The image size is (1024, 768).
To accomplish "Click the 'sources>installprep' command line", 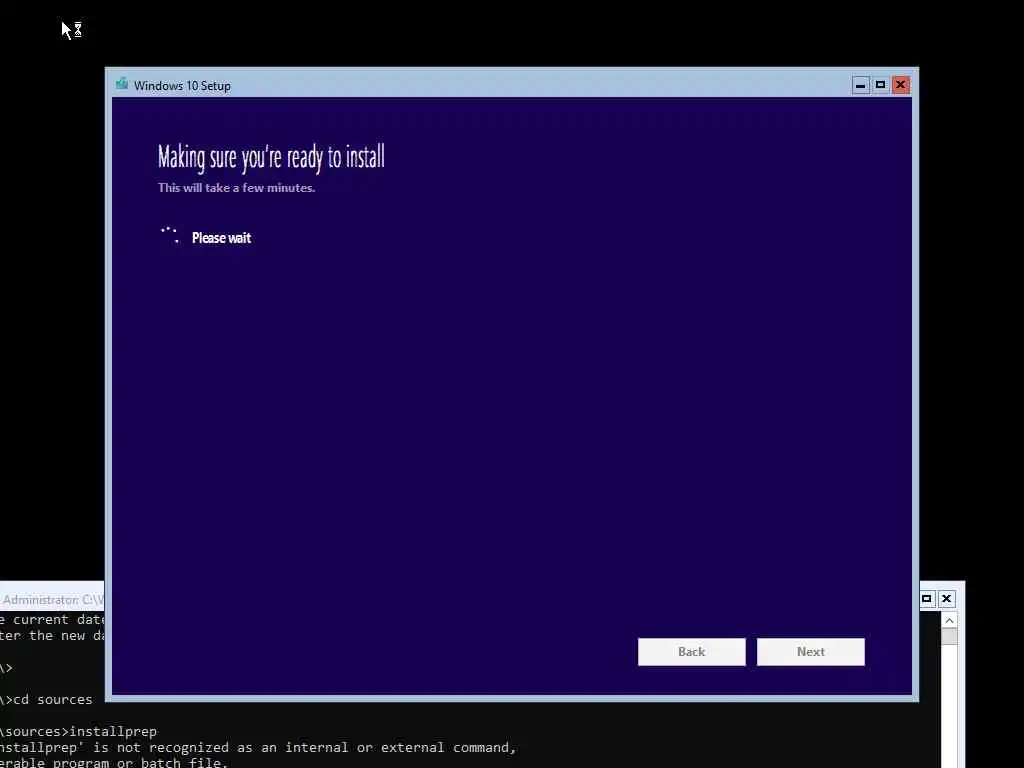I will tap(78, 731).
